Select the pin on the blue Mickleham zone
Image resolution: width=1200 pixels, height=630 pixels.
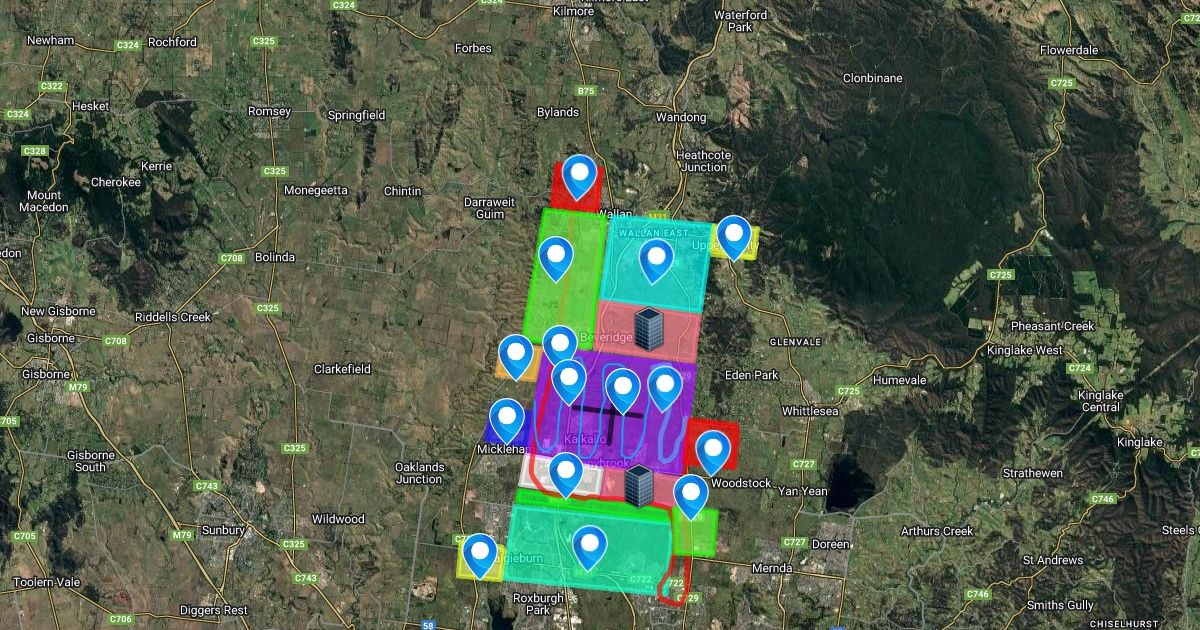pyautogui.click(x=507, y=420)
